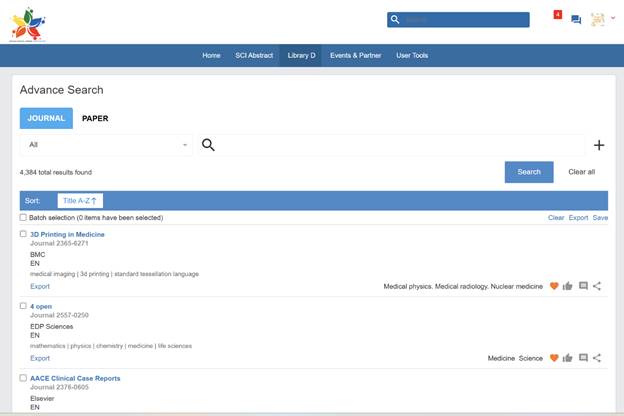Click the heart favorite icon for 4 open

(x=554, y=358)
